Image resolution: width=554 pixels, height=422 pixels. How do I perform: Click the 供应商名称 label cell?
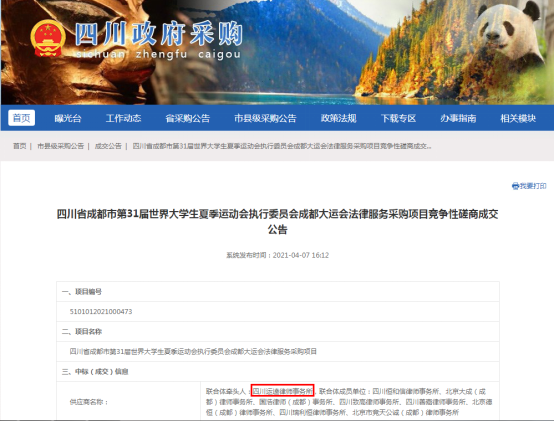pyautogui.click(x=129, y=402)
